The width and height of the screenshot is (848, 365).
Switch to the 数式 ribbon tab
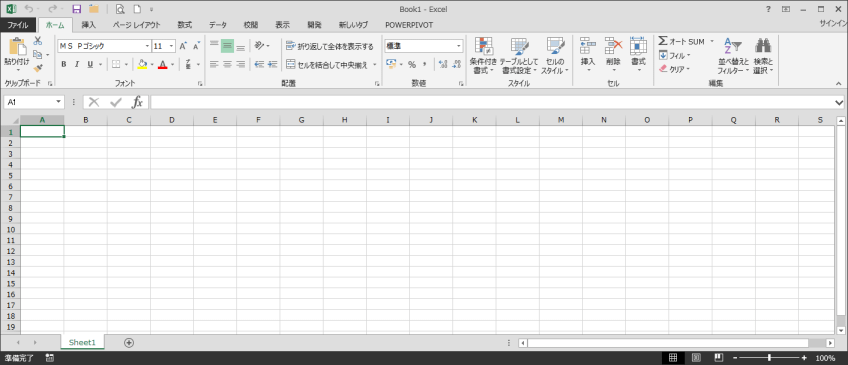click(x=184, y=25)
